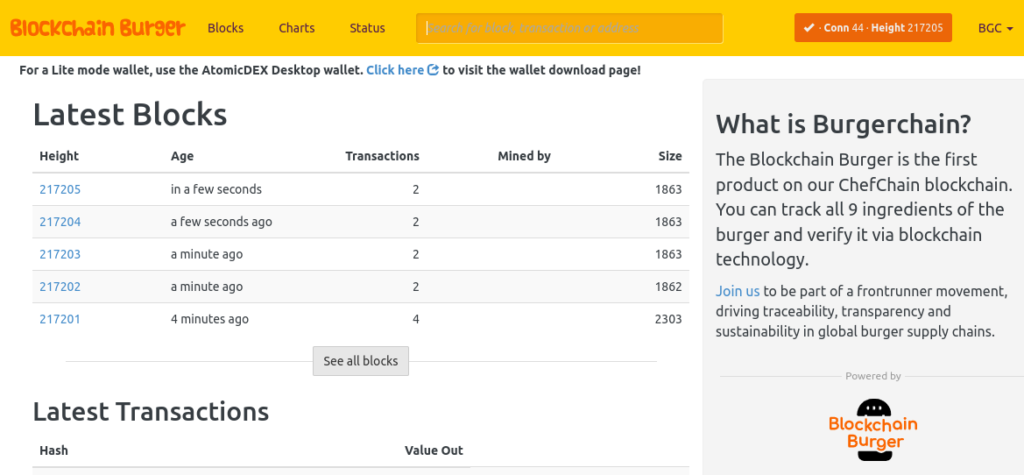
Task: Focus the block, transaction or address search field
Action: pos(569,28)
